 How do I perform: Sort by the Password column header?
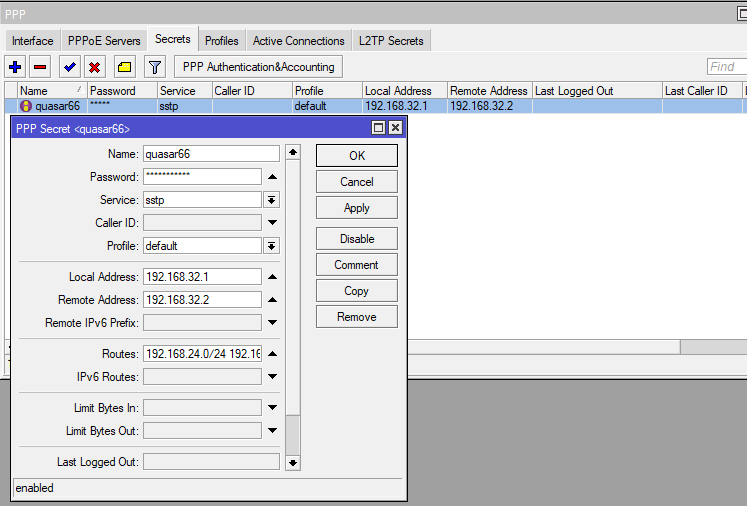coord(122,91)
